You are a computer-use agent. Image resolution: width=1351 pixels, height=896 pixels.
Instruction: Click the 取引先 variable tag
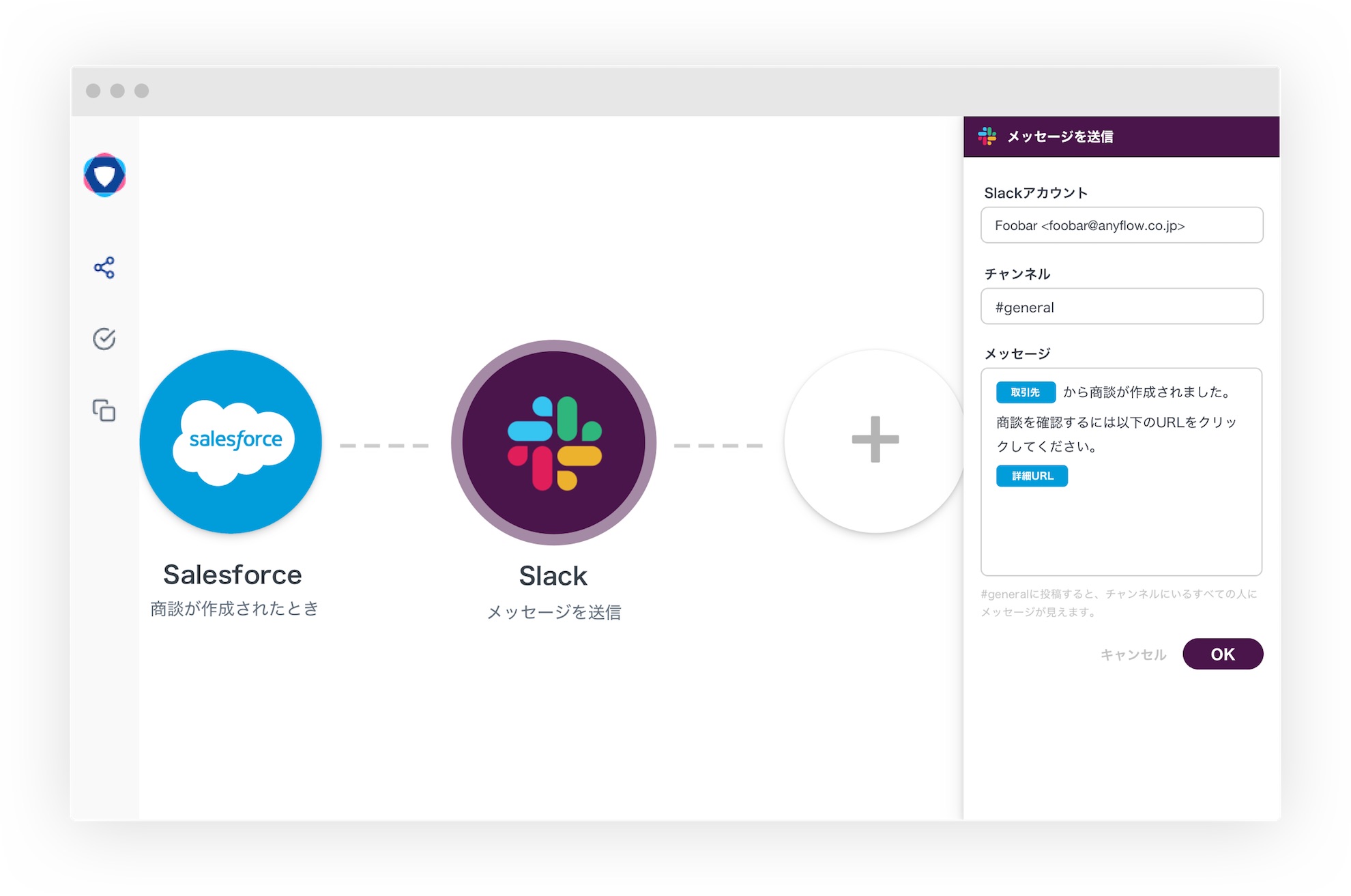1025,392
